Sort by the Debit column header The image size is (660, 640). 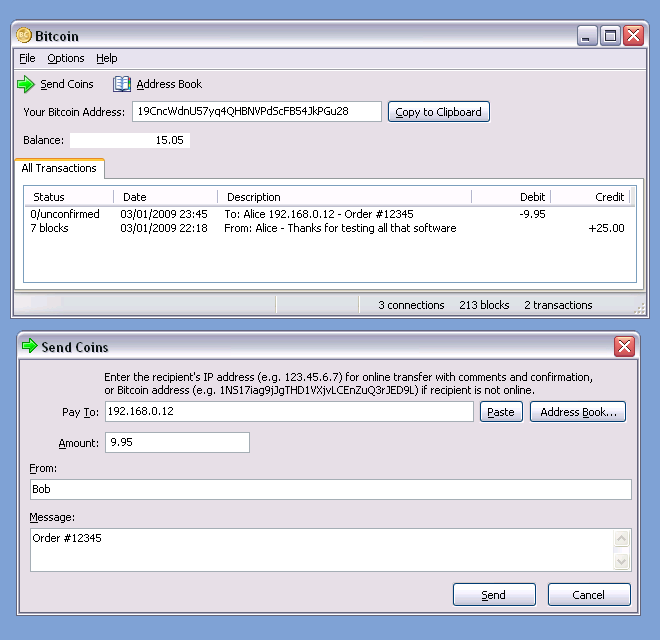point(511,197)
